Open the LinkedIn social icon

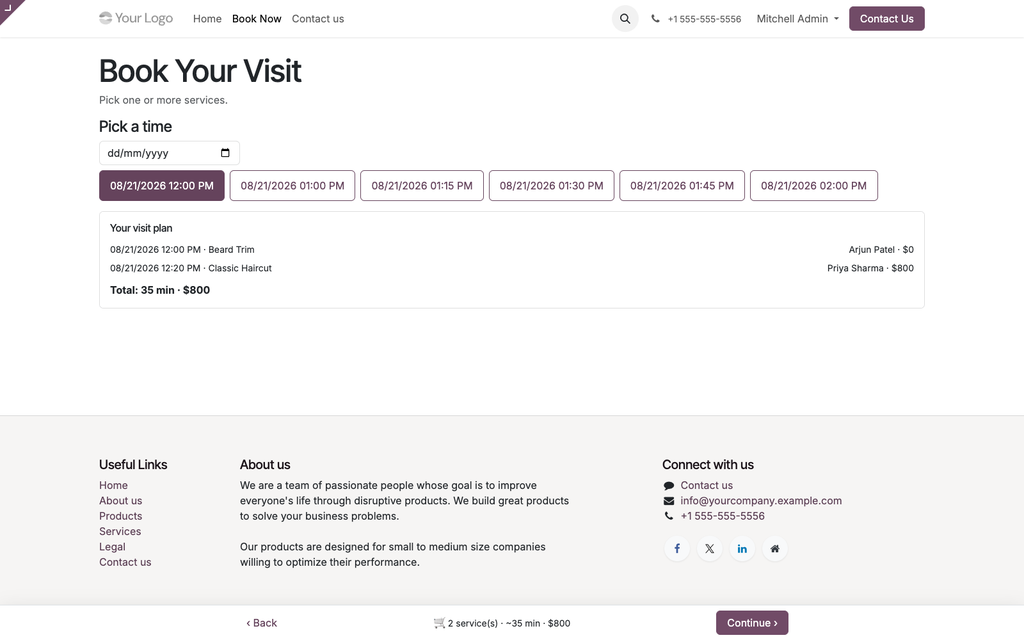click(742, 549)
